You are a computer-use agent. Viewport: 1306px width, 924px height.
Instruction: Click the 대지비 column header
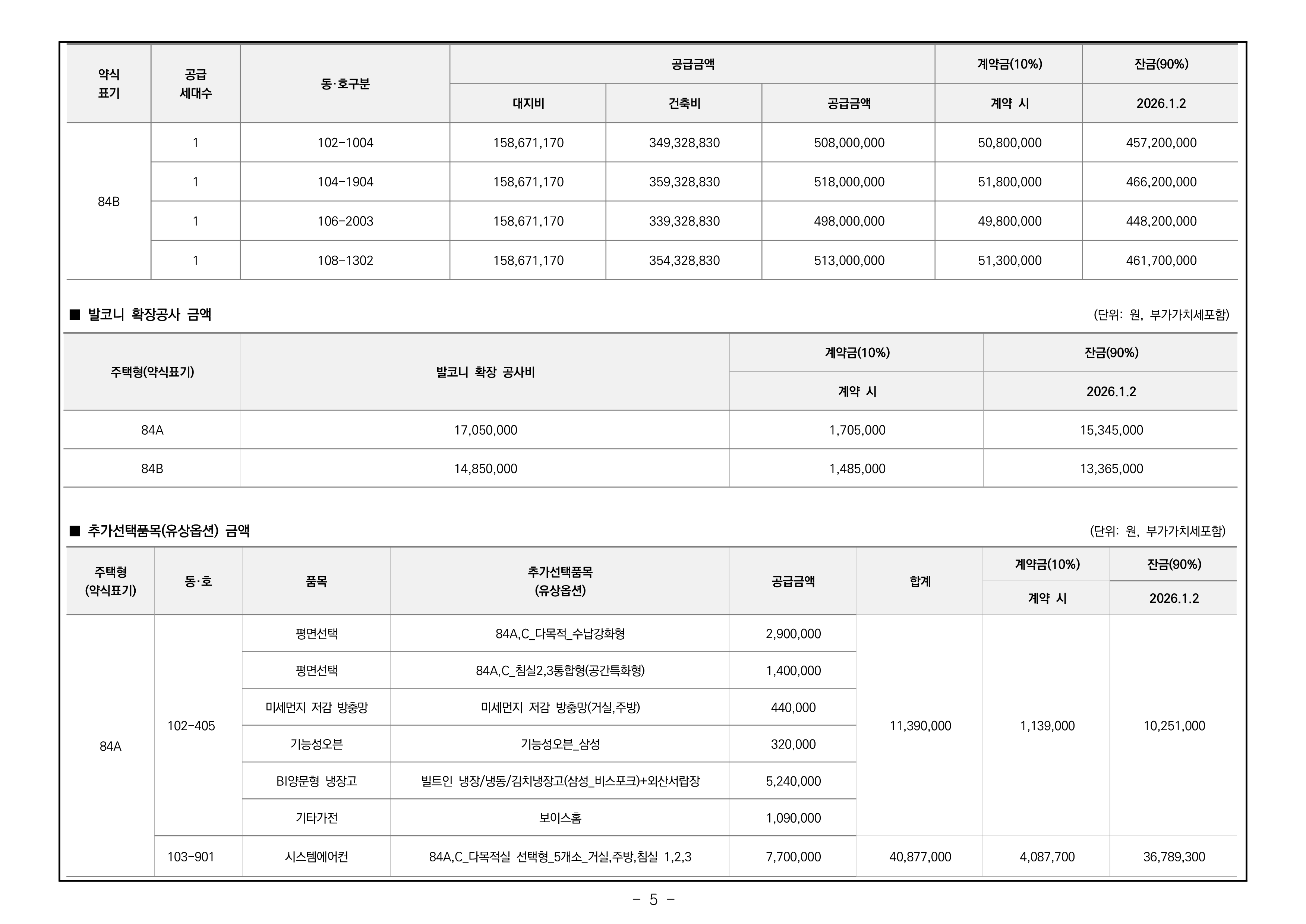(528, 104)
